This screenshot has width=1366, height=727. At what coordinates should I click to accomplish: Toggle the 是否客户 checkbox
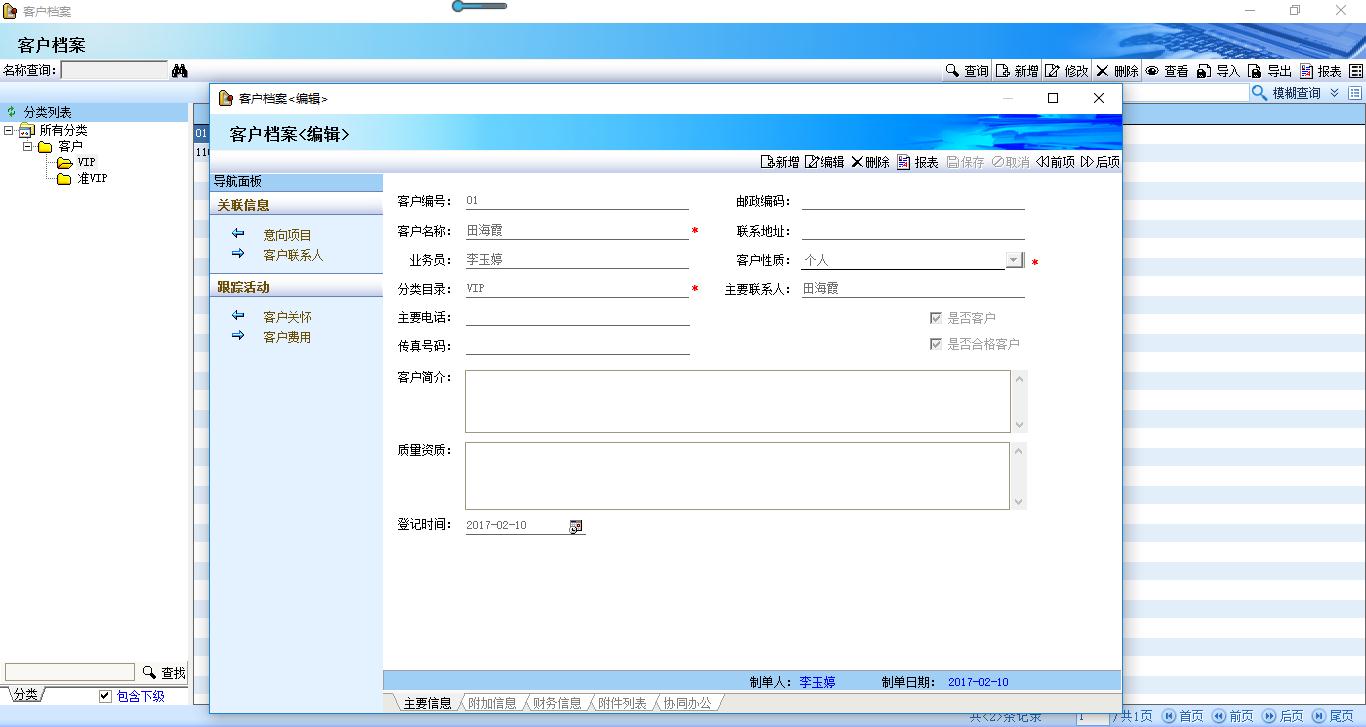pyautogui.click(x=936, y=318)
